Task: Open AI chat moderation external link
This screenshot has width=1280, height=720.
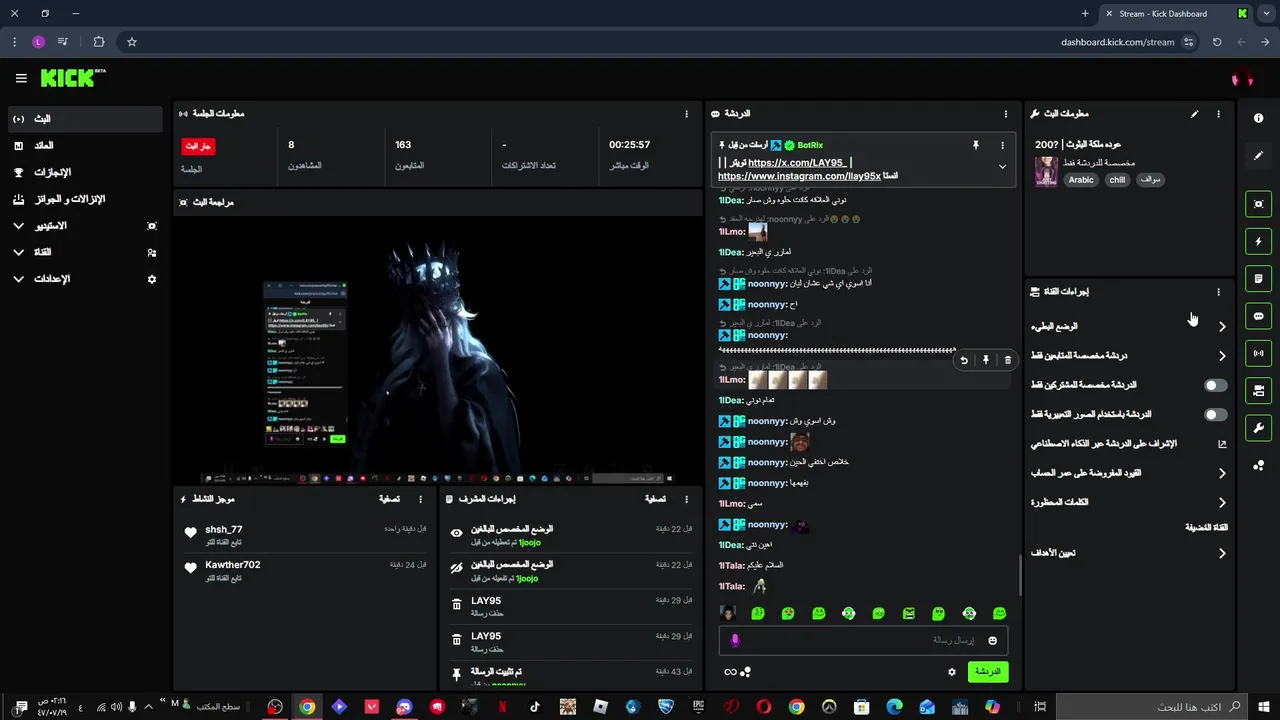Action: (1222, 444)
